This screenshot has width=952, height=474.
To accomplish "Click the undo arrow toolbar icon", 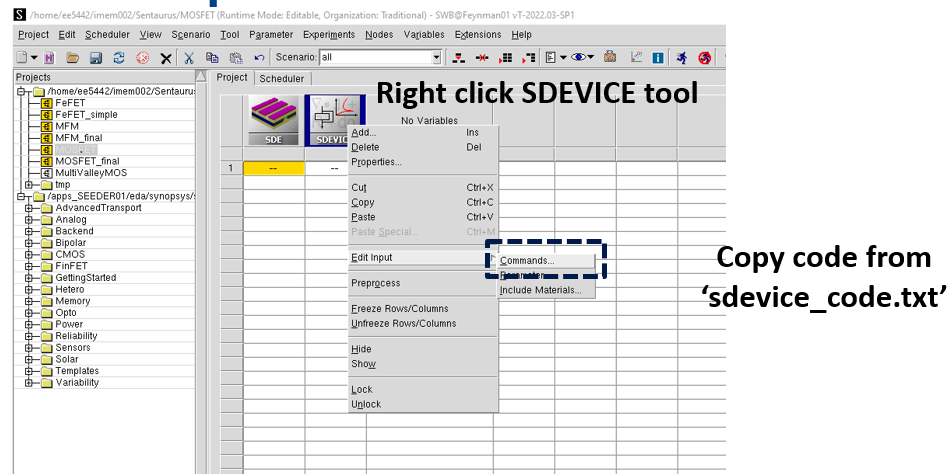I will click(259, 58).
